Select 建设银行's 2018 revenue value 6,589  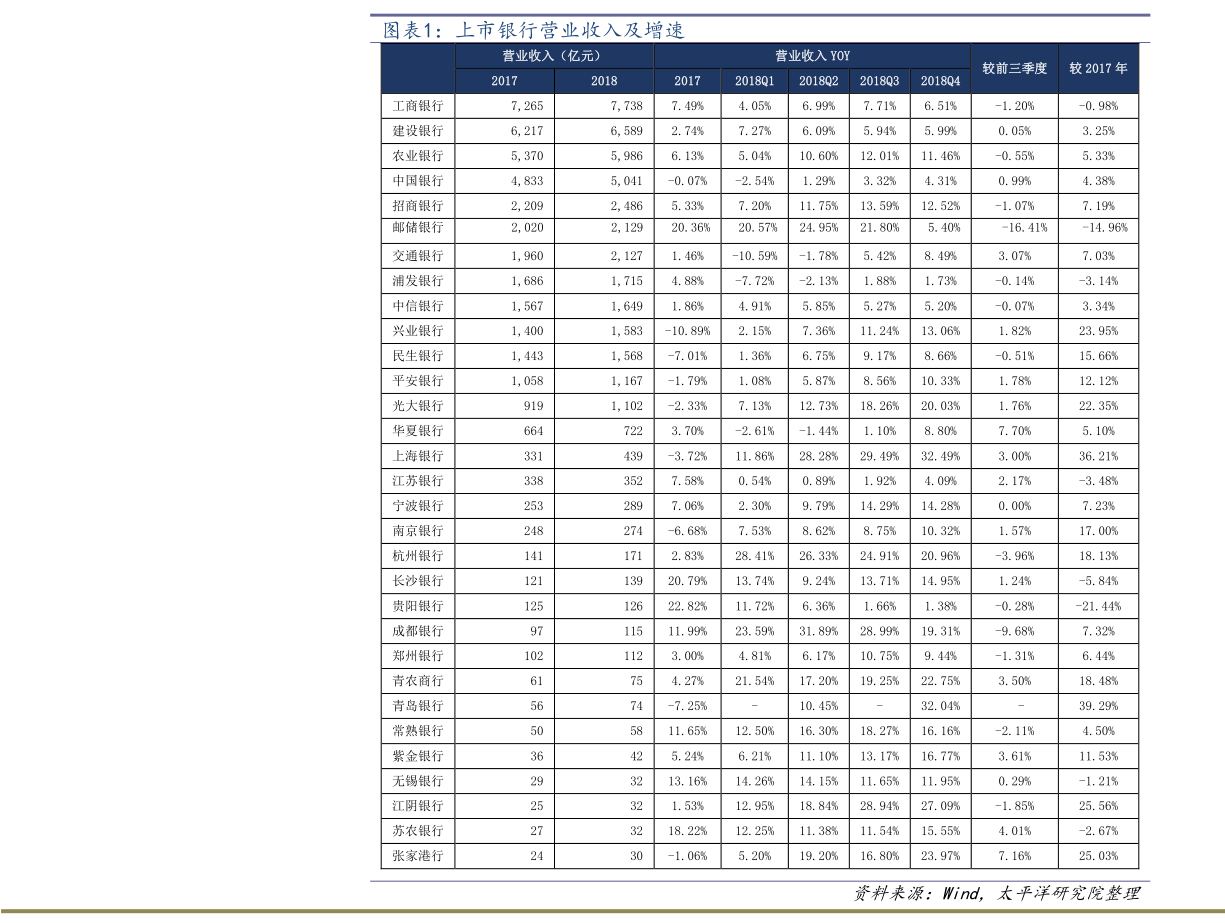coord(626,131)
